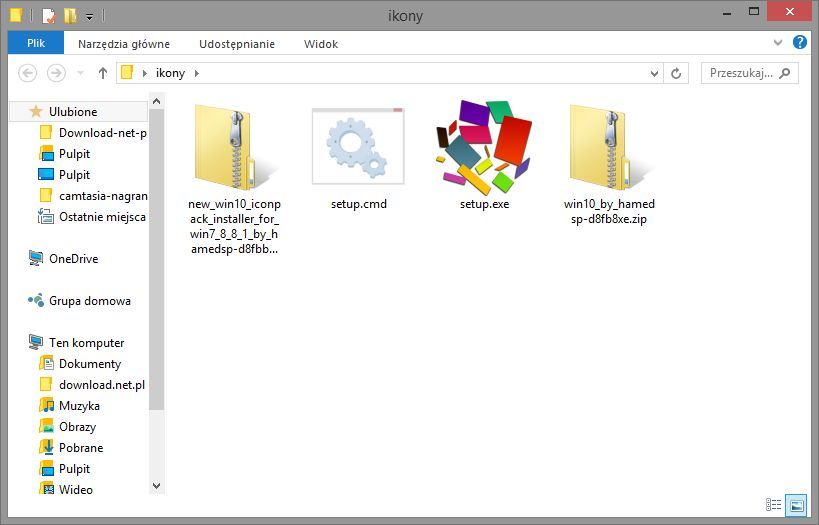Open recent locations dropdown arrow

[x=80, y=73]
